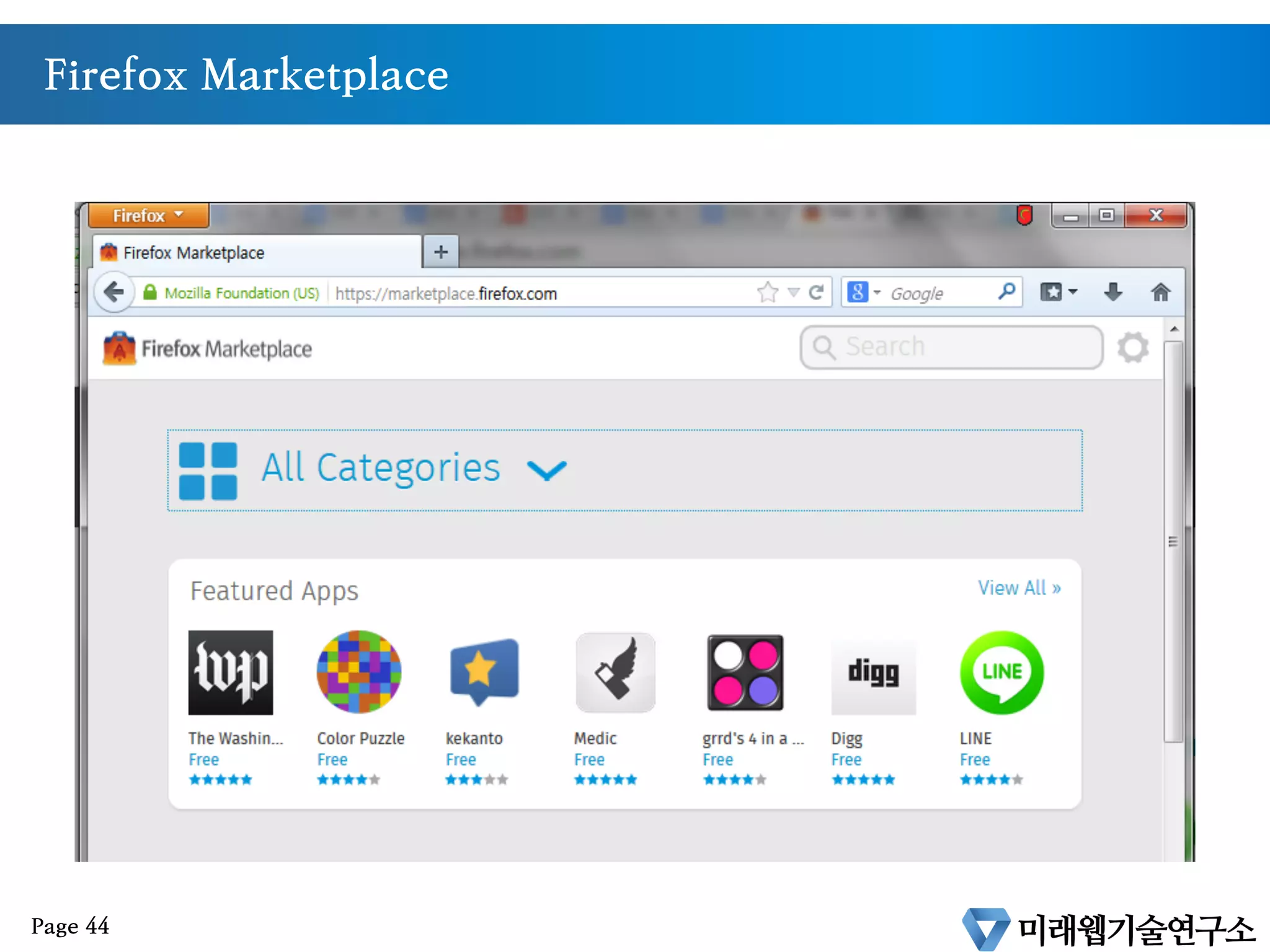Click the 'LINE' app title text
The image size is (1270, 952).
coord(975,738)
